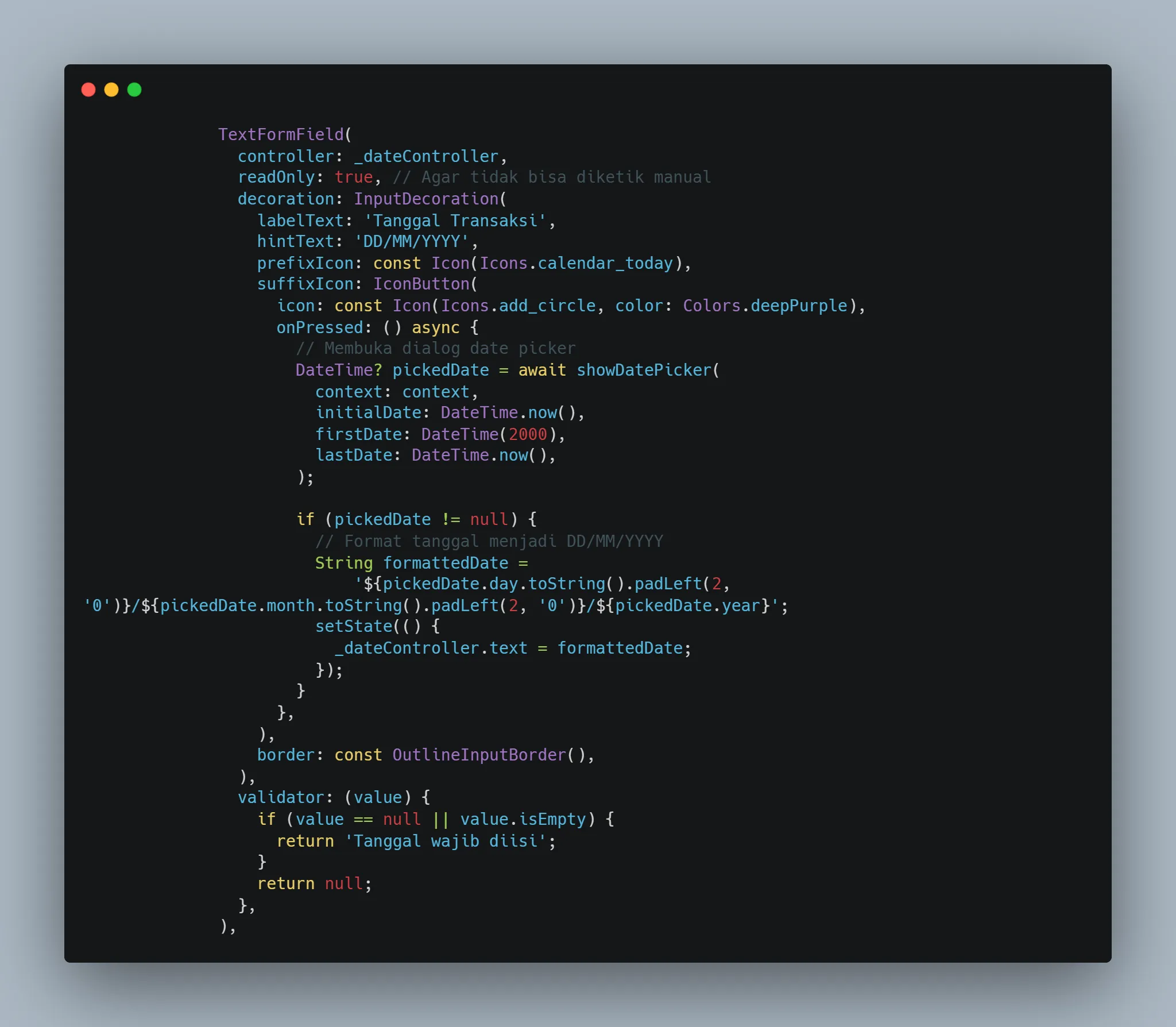1176x1027 pixels.
Task: Click 'OutlineInputBorder()' on border line
Action: point(489,755)
